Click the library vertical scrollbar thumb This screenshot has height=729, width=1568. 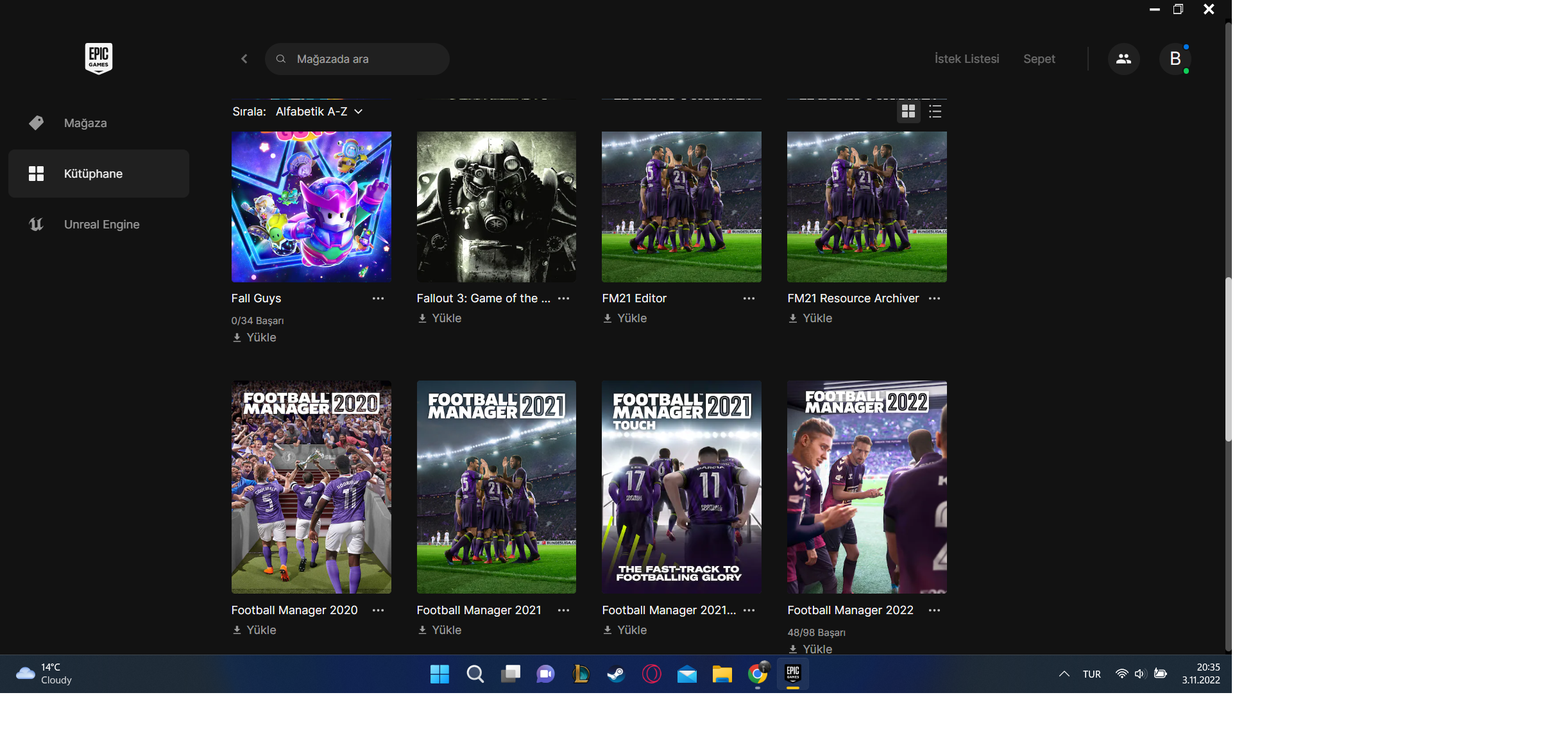(x=1228, y=359)
